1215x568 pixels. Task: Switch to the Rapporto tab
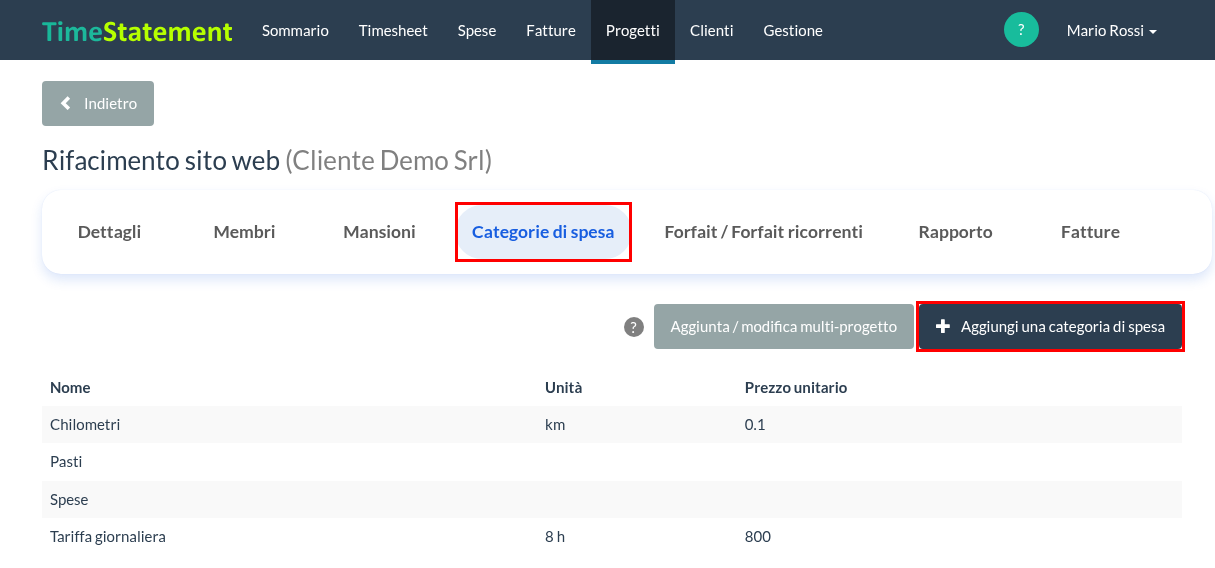click(x=955, y=232)
